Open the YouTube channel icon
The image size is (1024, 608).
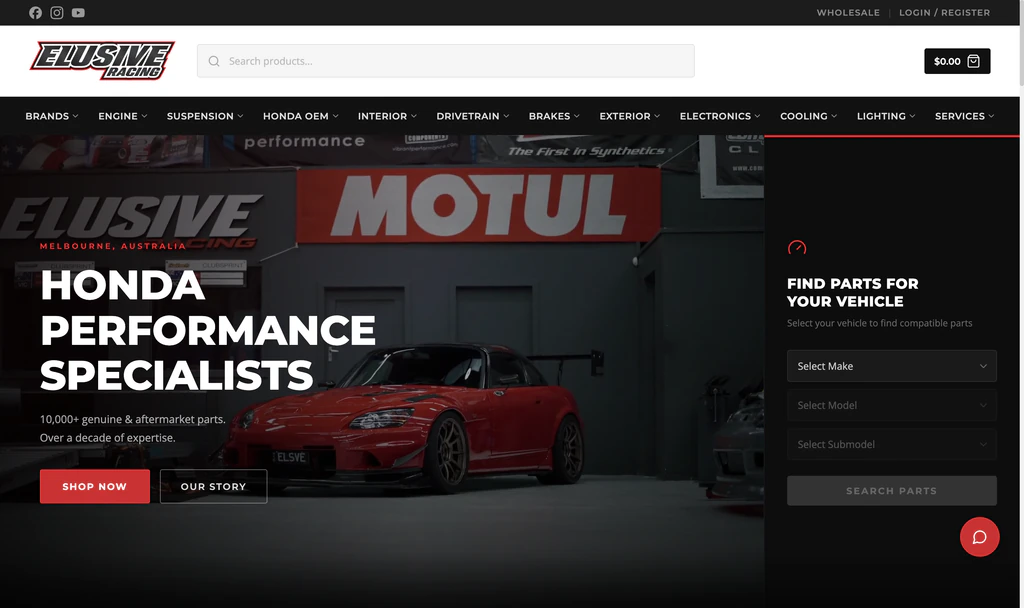78,12
